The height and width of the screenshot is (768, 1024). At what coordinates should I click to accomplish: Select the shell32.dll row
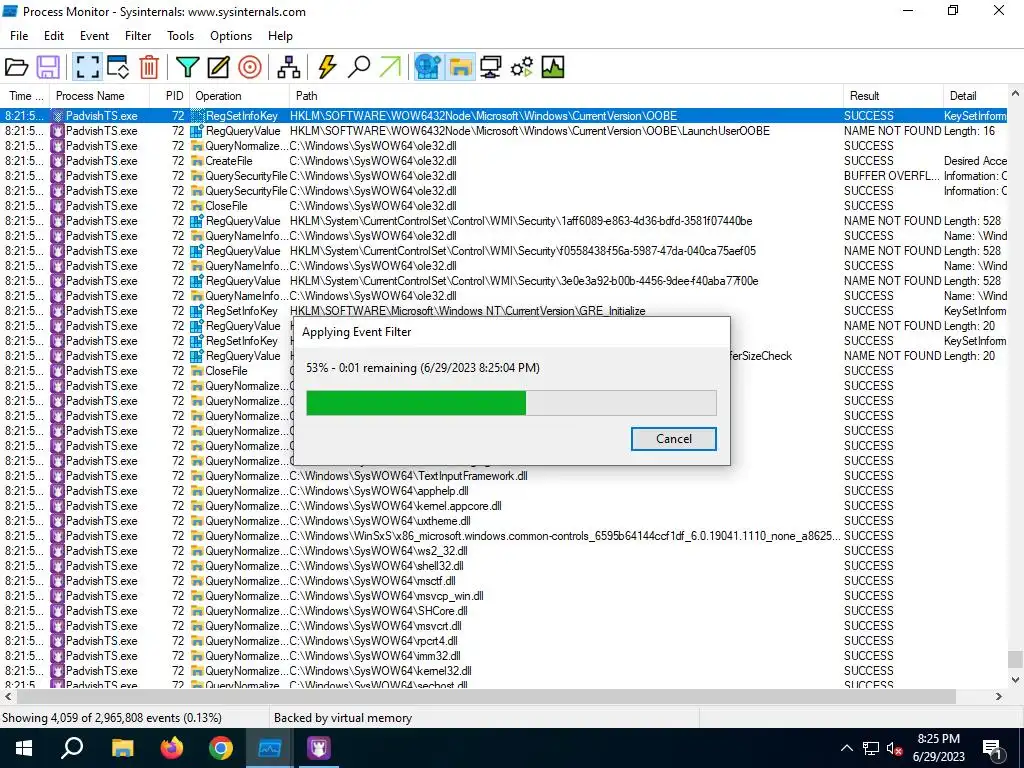[x=504, y=566]
